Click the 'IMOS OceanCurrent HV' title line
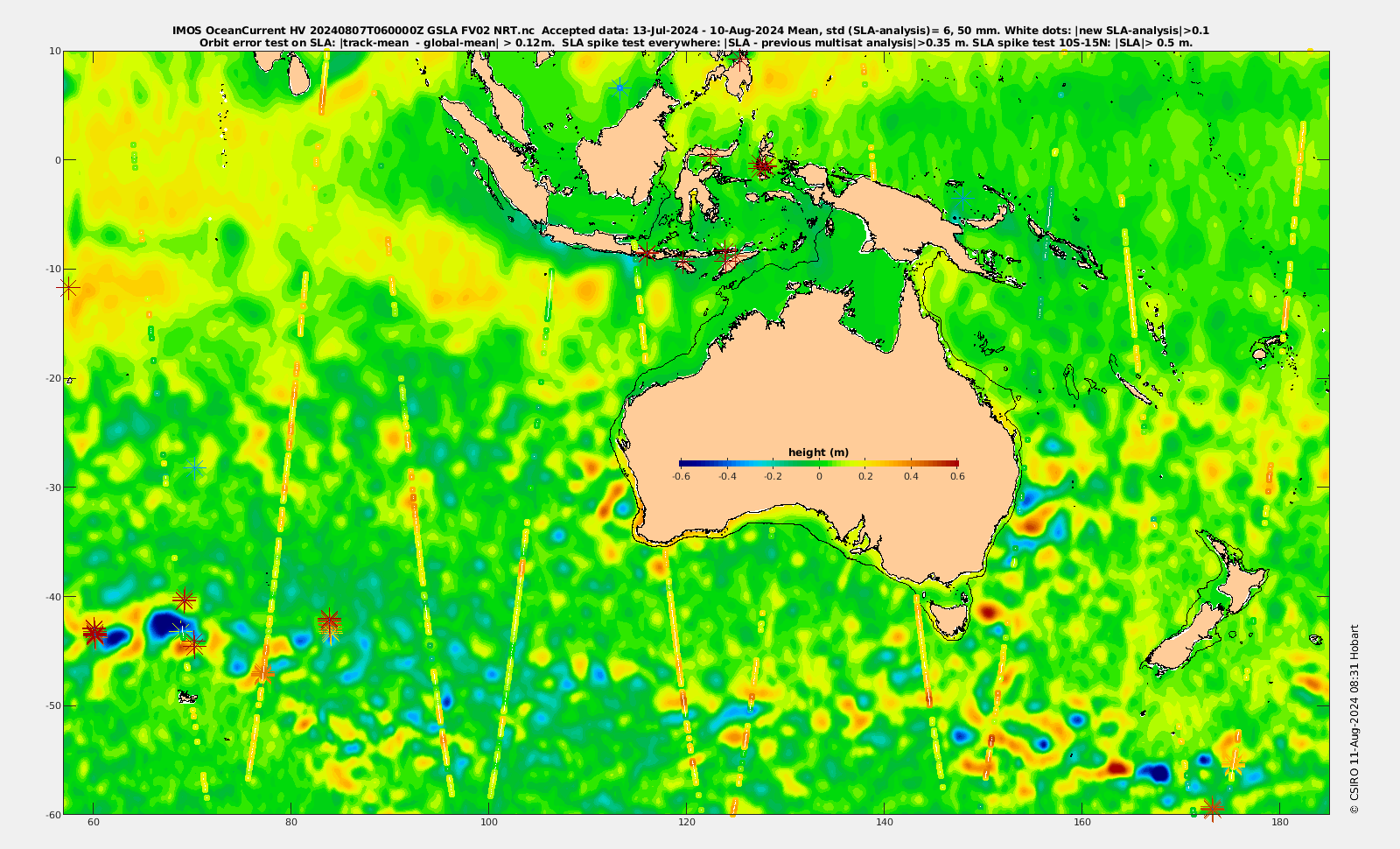This screenshot has width=1400, height=849. (691, 31)
